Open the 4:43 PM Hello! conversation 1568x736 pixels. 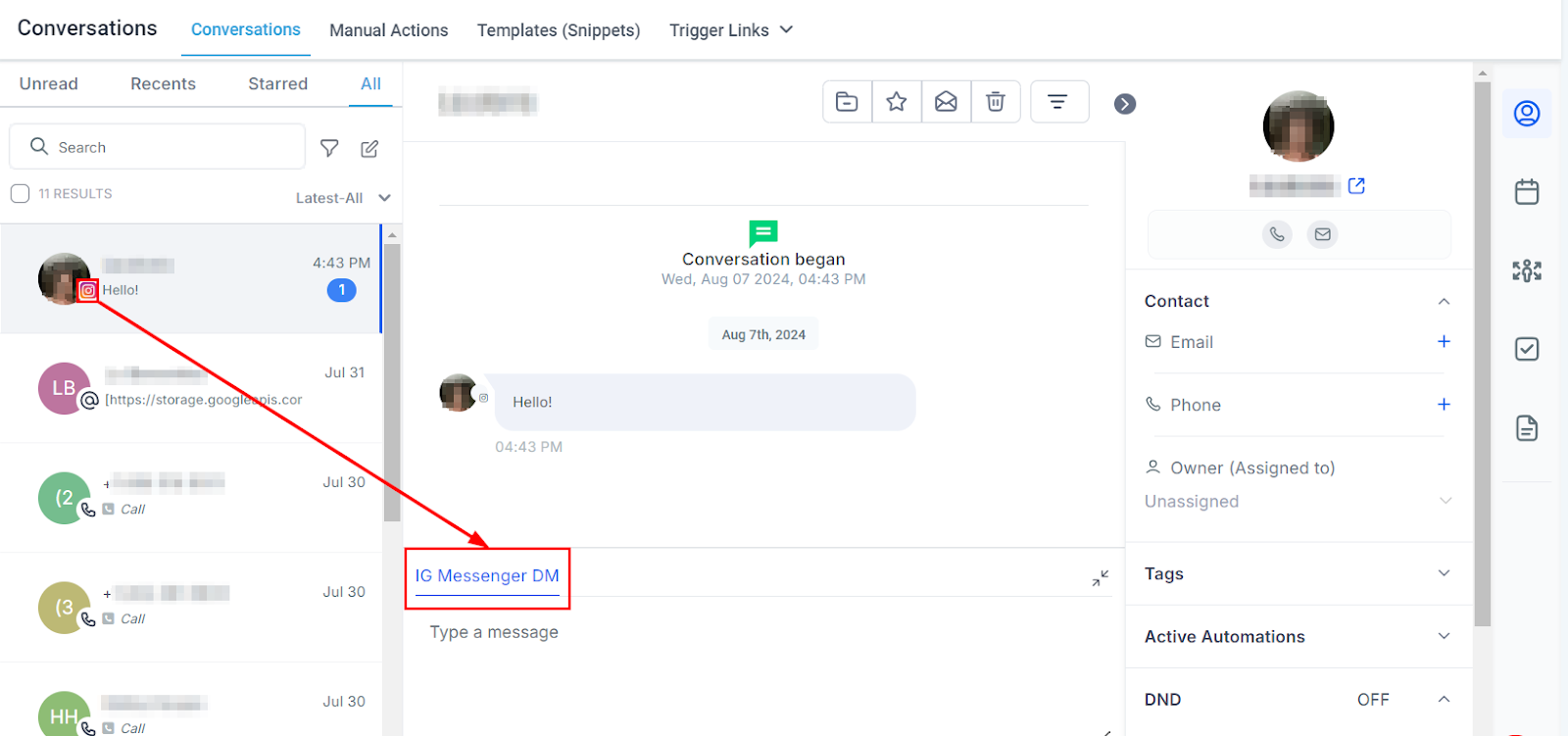(191, 278)
